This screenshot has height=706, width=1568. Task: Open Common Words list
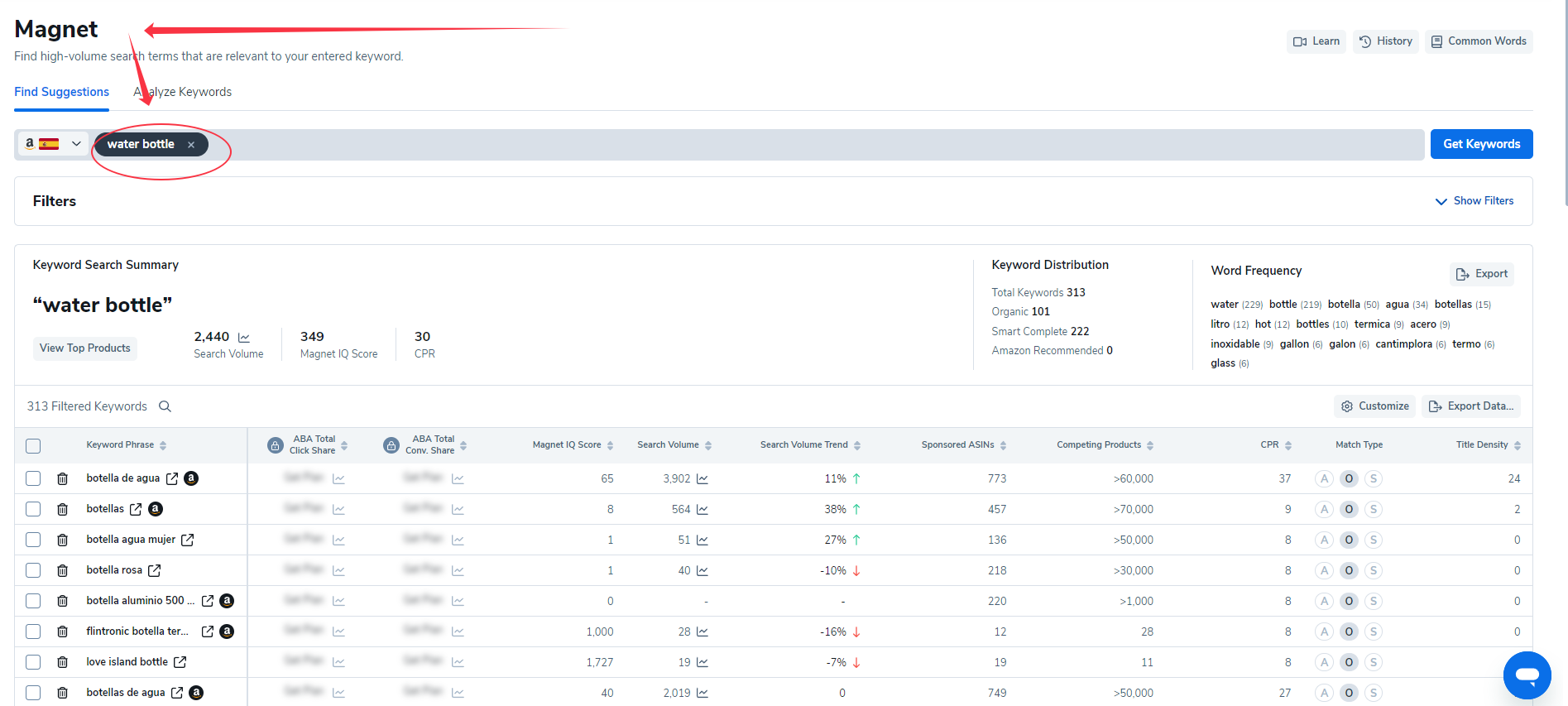pos(1479,41)
